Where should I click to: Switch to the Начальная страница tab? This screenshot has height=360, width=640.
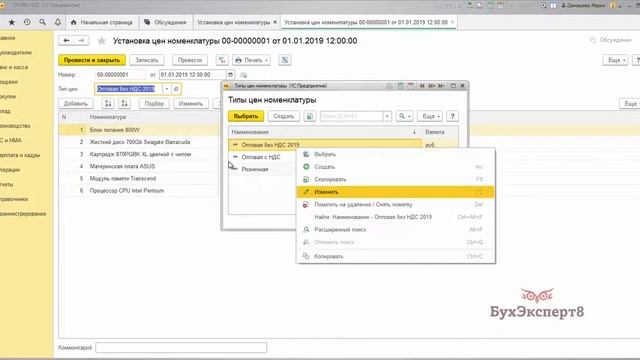point(102,22)
